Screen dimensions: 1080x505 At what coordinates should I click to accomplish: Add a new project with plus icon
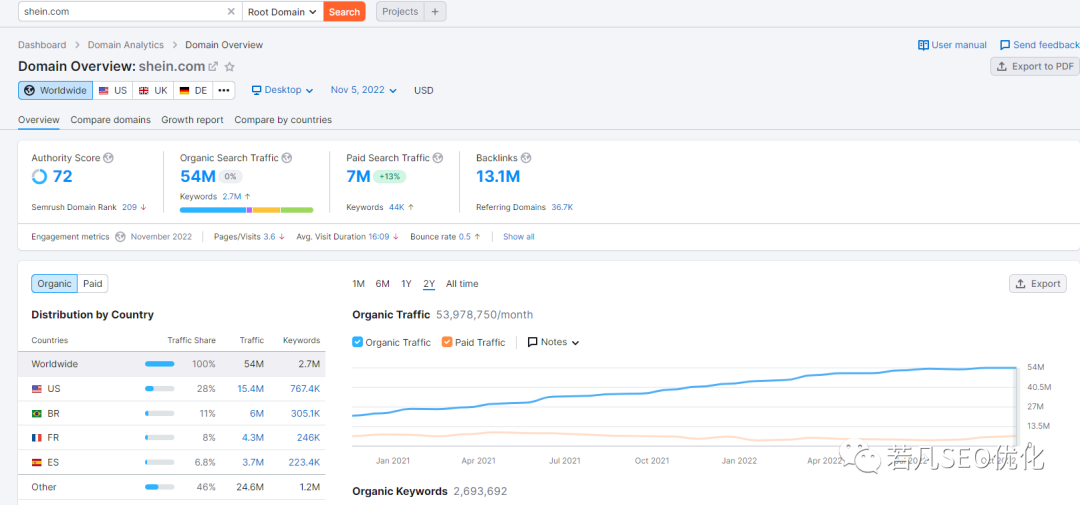click(435, 12)
